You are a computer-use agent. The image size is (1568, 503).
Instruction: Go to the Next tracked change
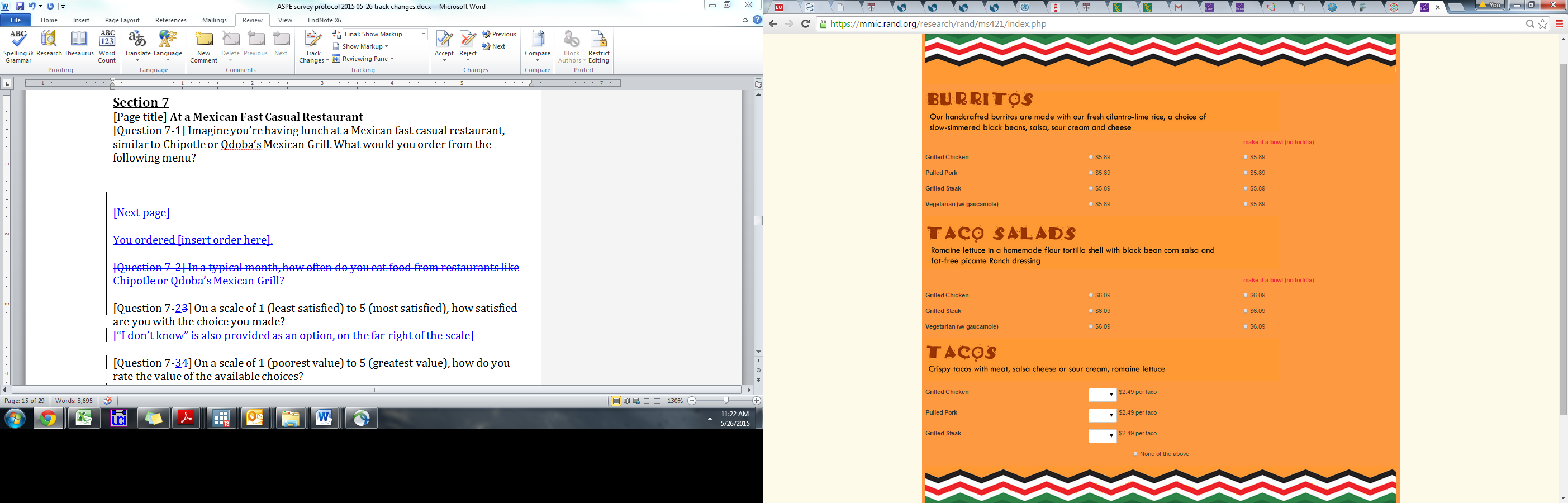[494, 46]
